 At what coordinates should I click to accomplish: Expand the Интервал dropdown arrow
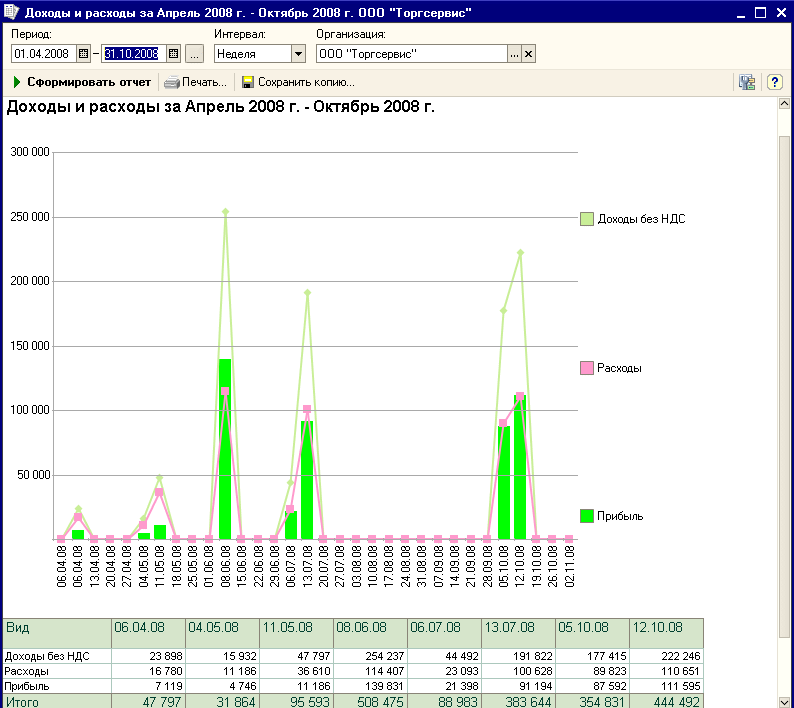pyautogui.click(x=298, y=54)
